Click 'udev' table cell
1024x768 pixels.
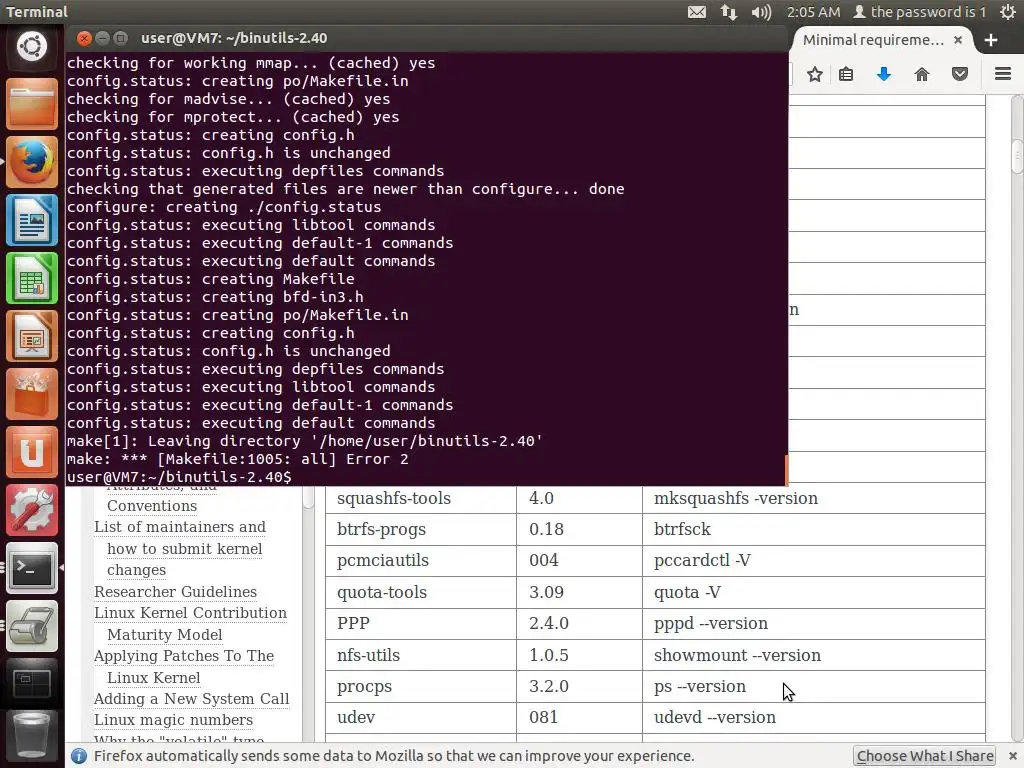pyautogui.click(x=421, y=718)
